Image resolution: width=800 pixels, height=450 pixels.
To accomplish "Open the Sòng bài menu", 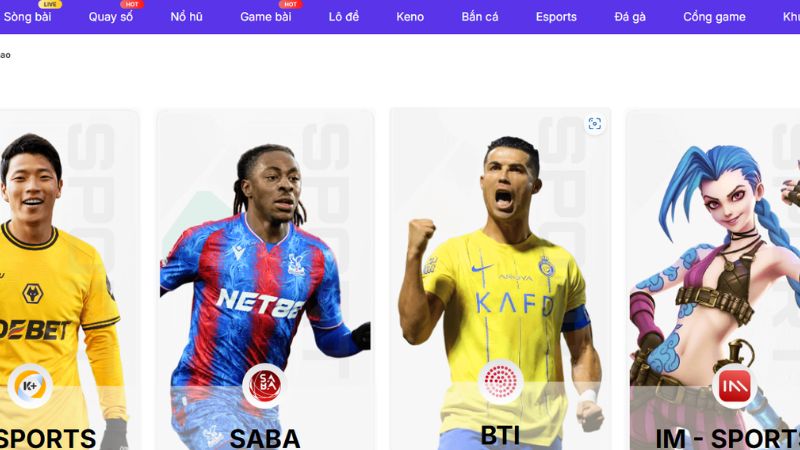I will coord(28,17).
